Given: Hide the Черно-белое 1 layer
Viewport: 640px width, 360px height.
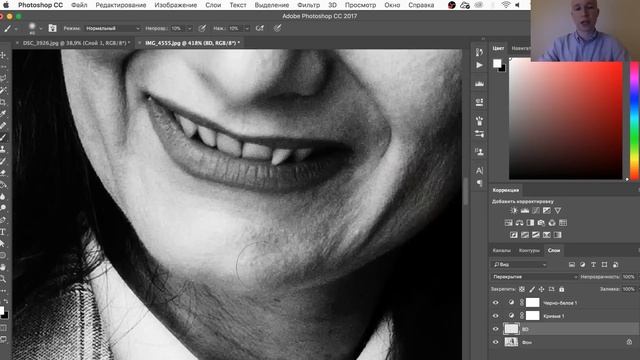Looking at the screenshot, I should tap(496, 303).
